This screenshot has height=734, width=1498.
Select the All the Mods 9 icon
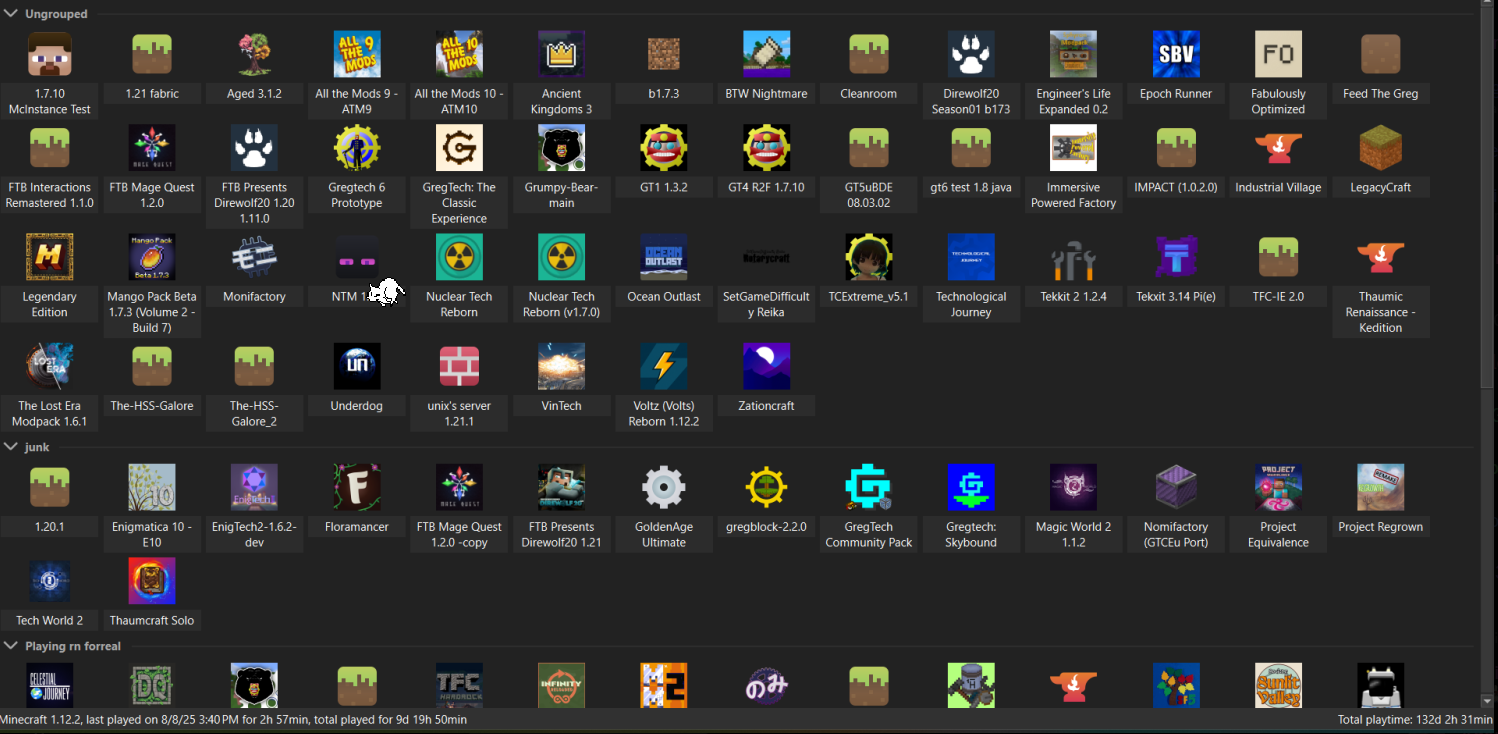coord(357,54)
